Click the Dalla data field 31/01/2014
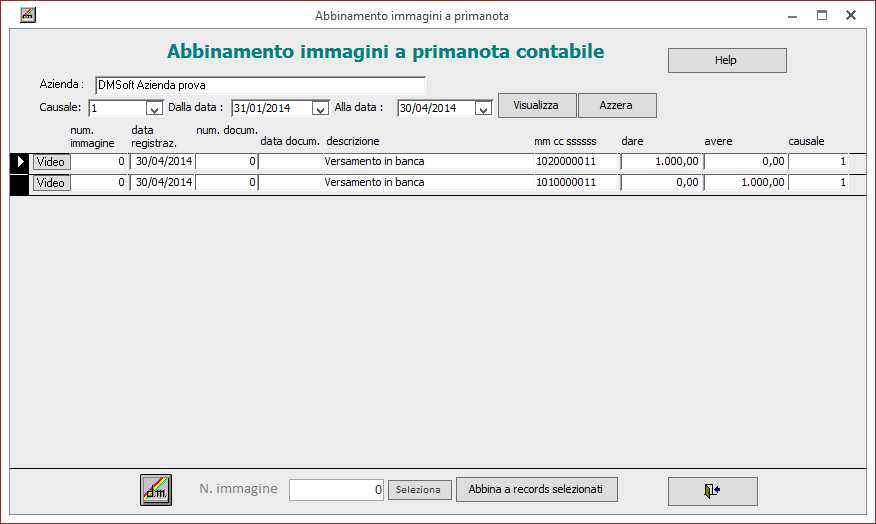The width and height of the screenshot is (876, 524). (272, 108)
